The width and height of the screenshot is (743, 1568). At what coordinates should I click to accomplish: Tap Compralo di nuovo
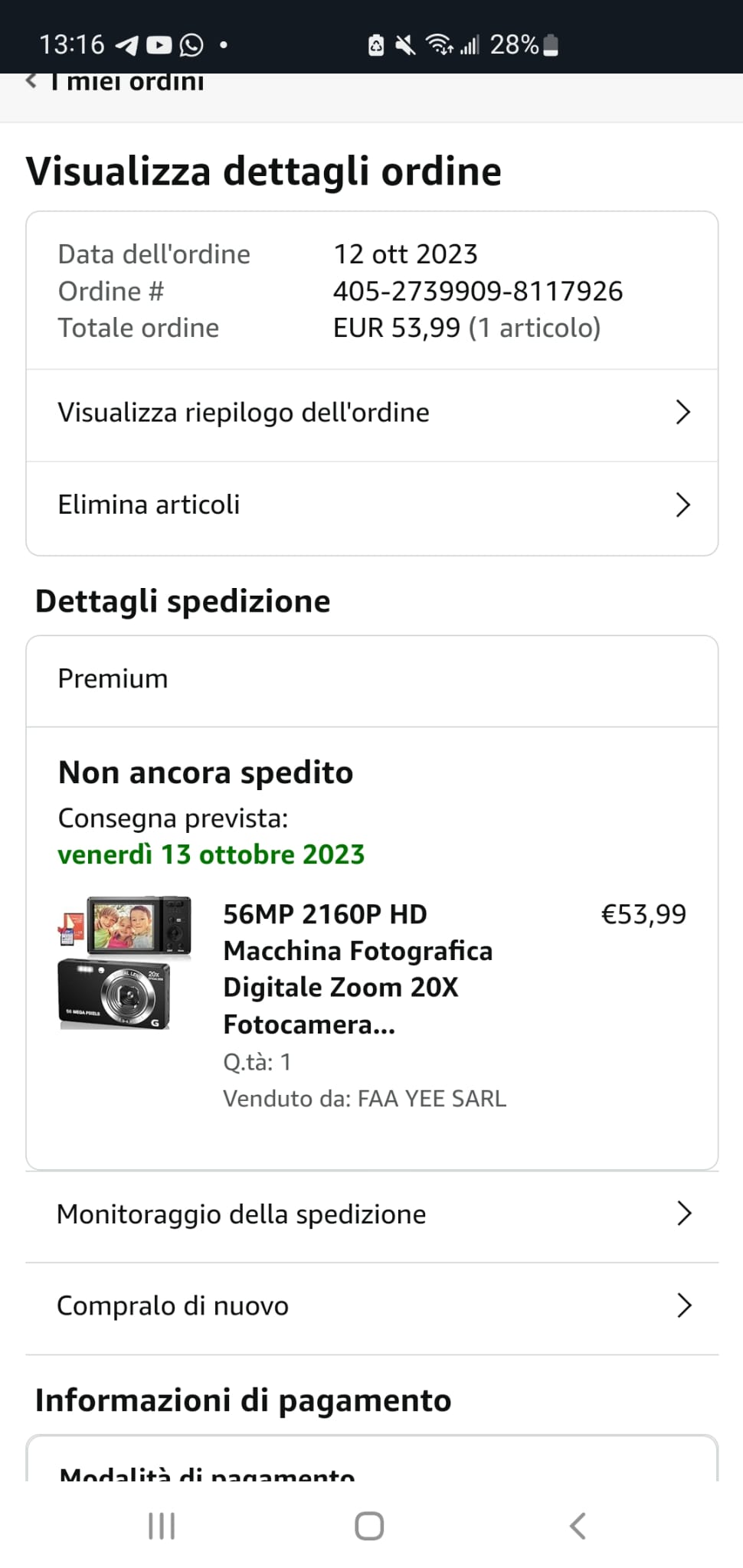173,1305
